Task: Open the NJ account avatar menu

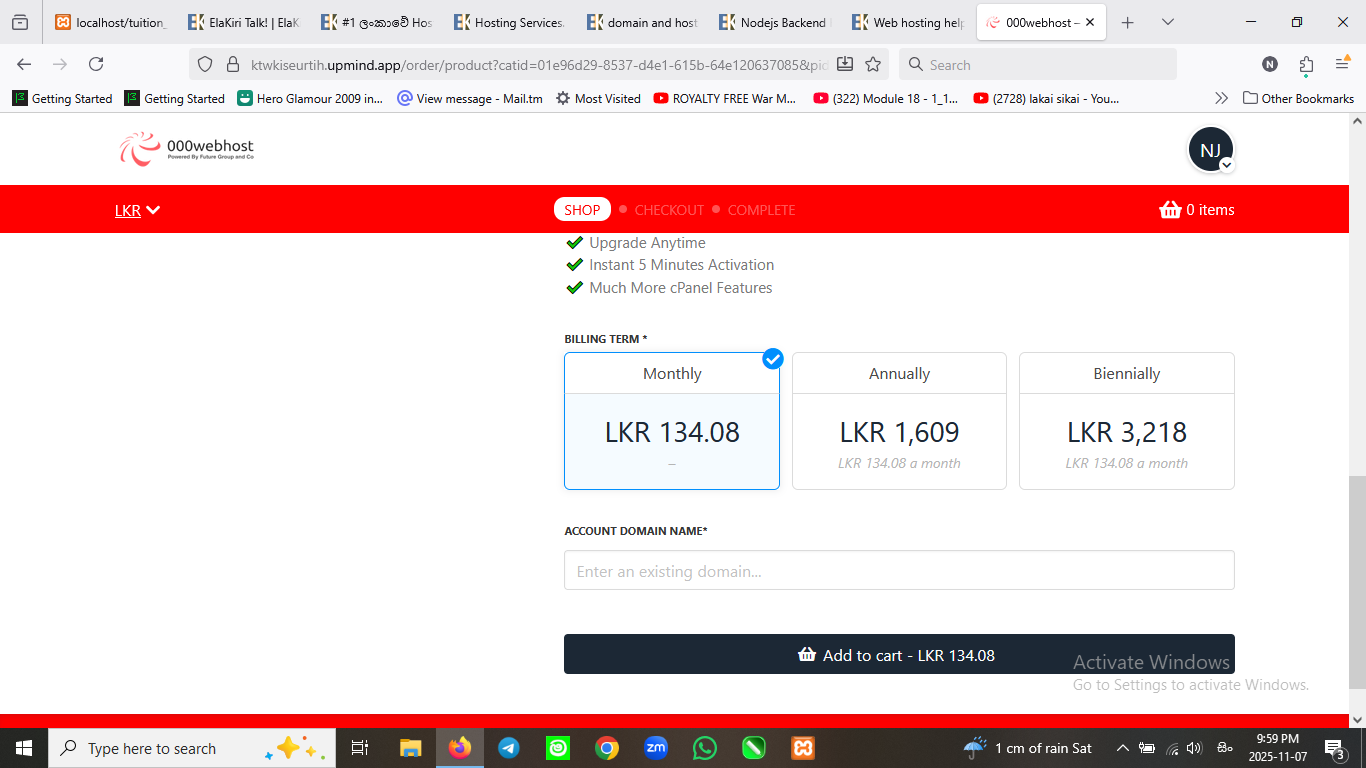Action: [1211, 150]
